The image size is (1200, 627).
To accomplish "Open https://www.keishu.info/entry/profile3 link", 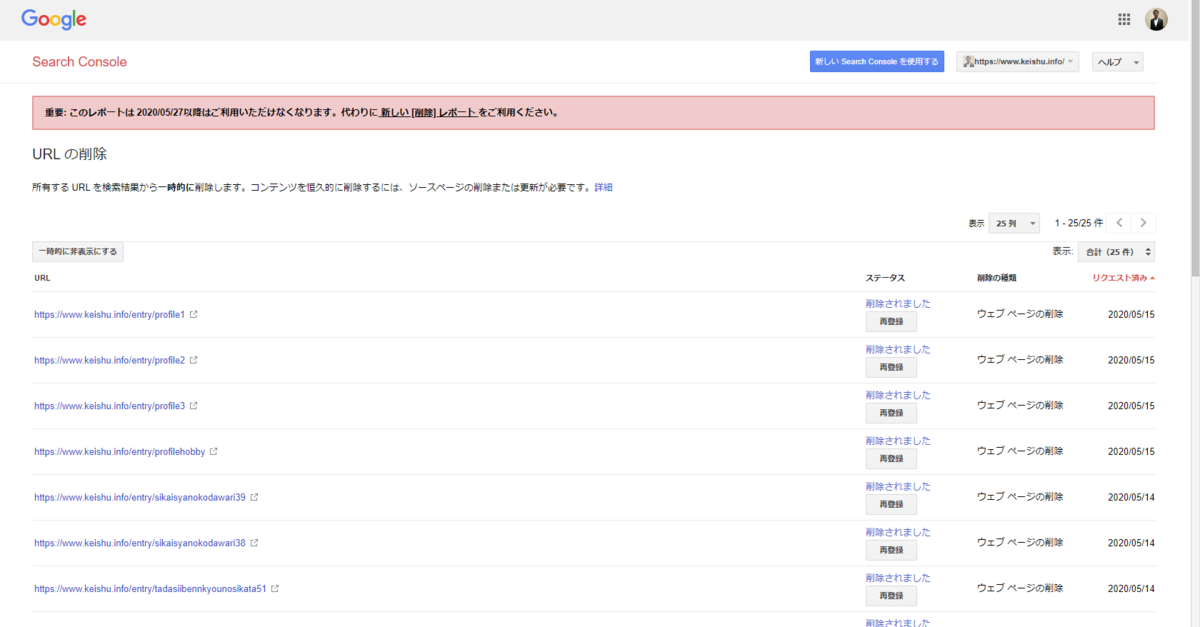I will tap(110, 406).
